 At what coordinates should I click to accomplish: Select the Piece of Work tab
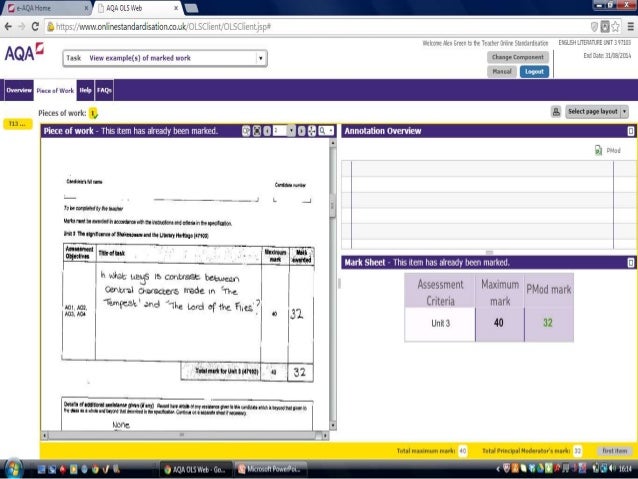[55, 90]
